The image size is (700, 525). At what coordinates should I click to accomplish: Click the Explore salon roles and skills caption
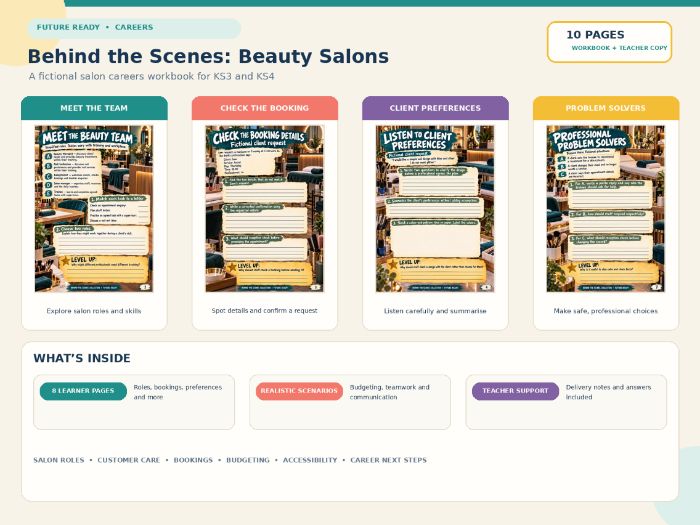click(x=94, y=311)
